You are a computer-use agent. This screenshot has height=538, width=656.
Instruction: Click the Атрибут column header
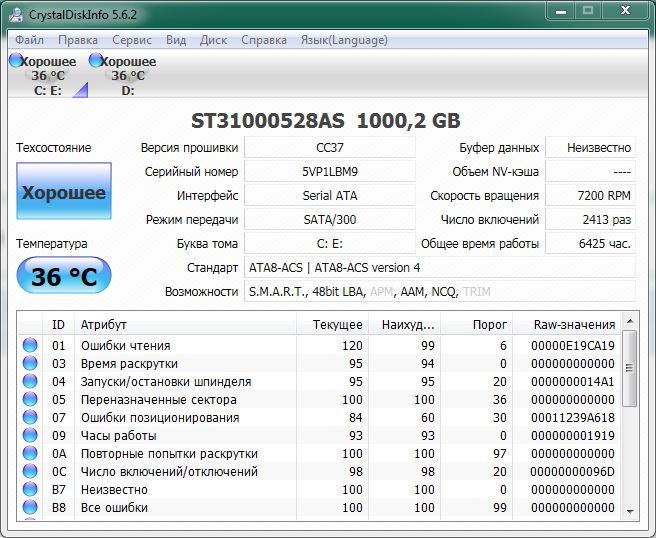click(104, 325)
